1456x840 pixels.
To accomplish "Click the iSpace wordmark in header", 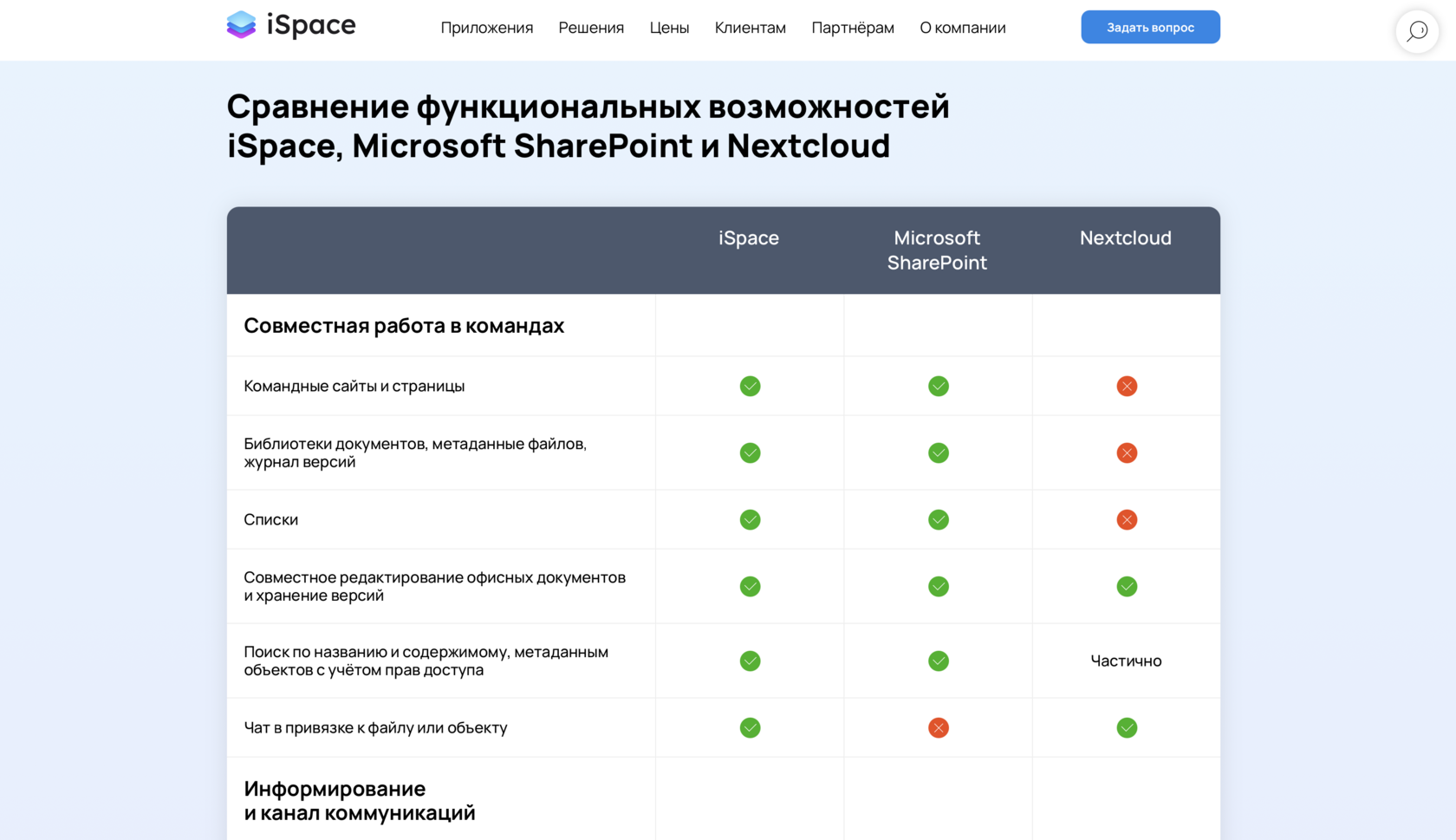I will 311,25.
